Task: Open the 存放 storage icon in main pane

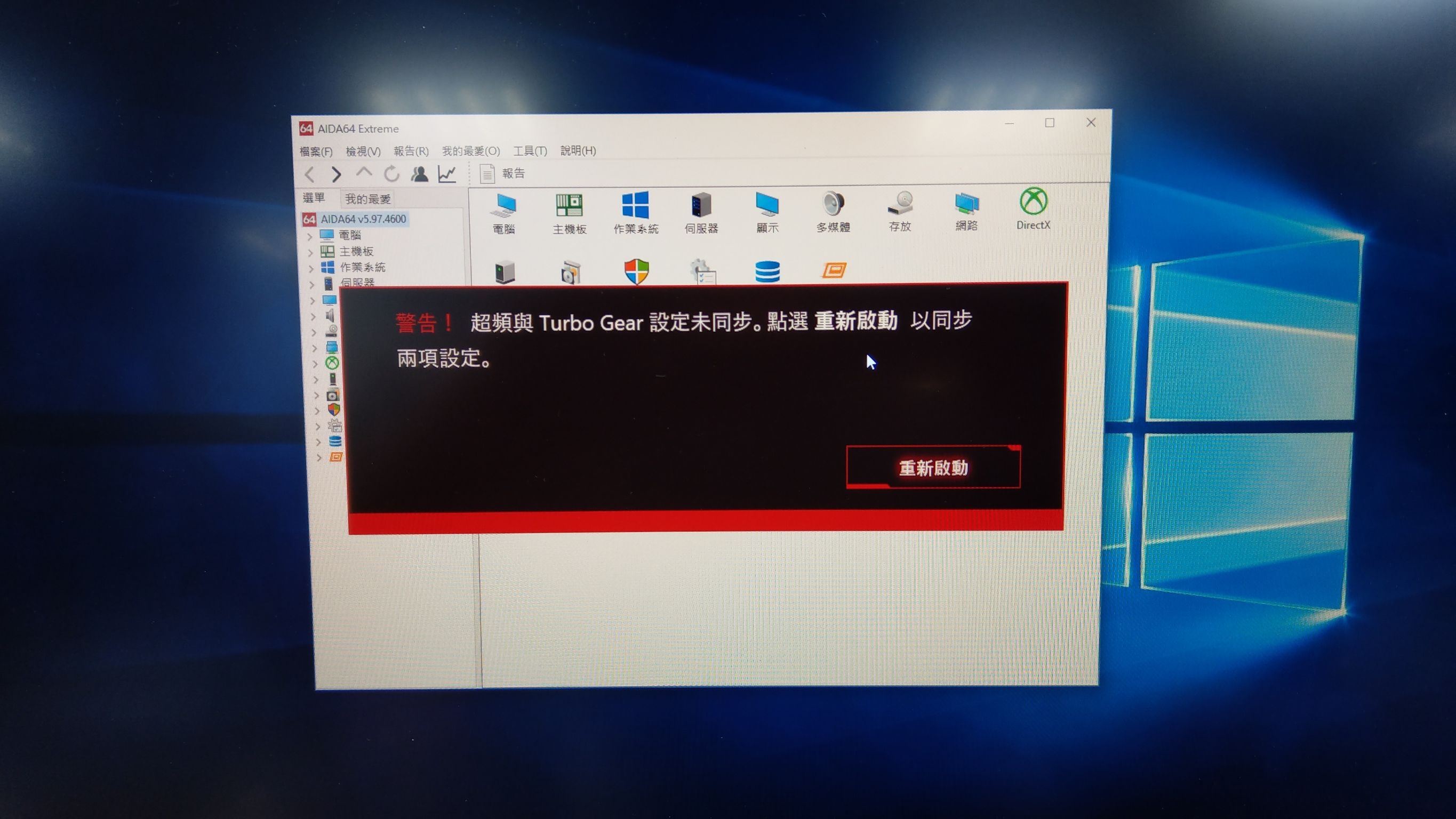Action: coord(900,211)
